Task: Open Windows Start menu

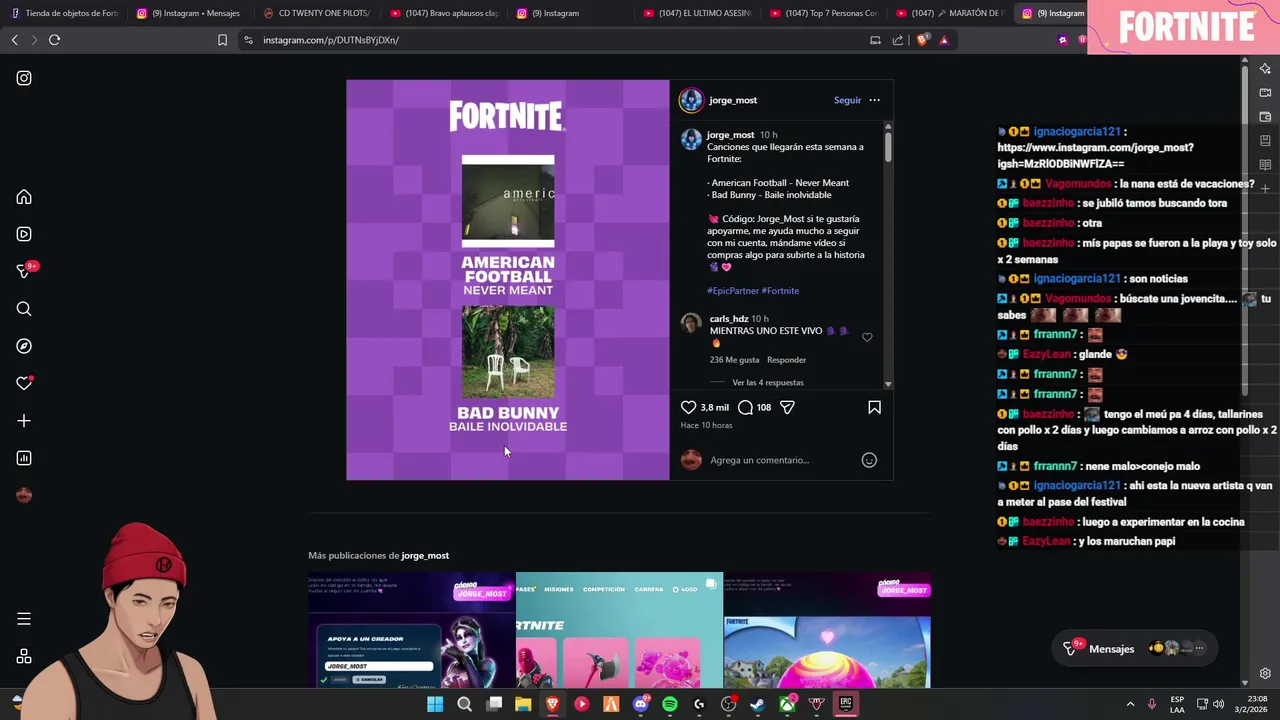Action: (435, 704)
